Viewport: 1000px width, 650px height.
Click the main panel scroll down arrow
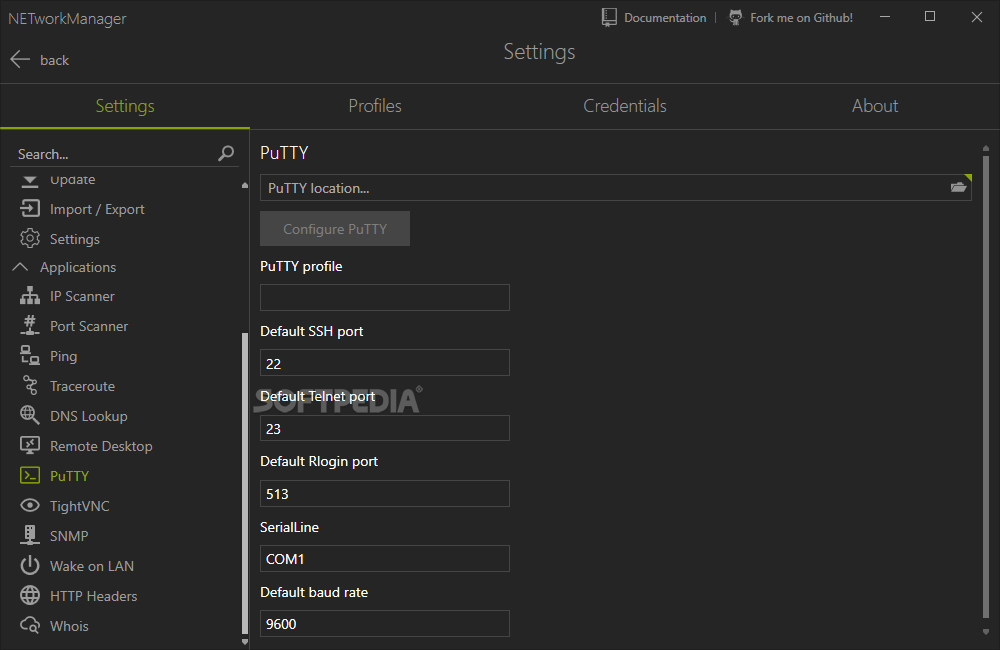(986, 632)
